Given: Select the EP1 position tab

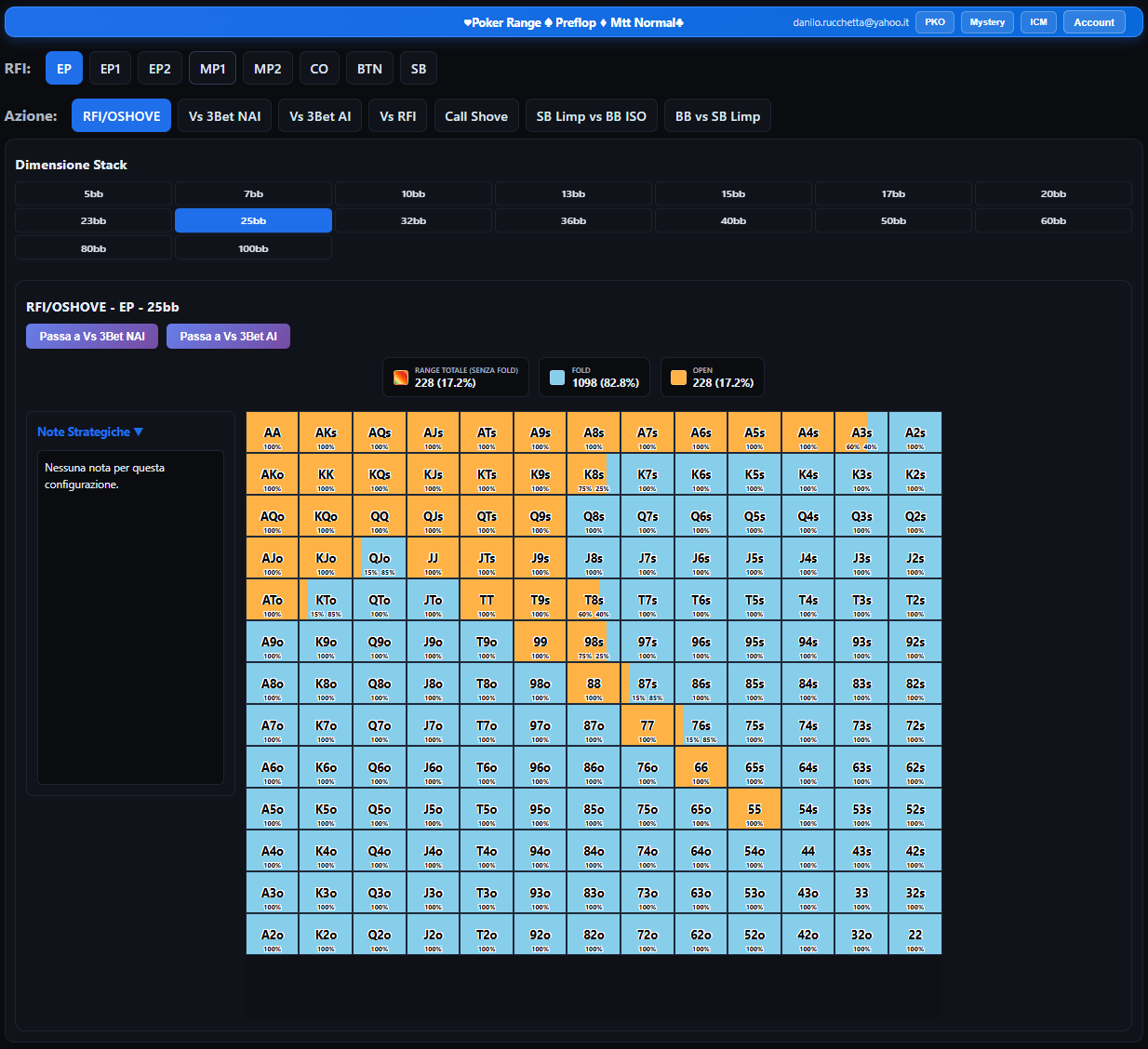Looking at the screenshot, I should click(x=111, y=69).
